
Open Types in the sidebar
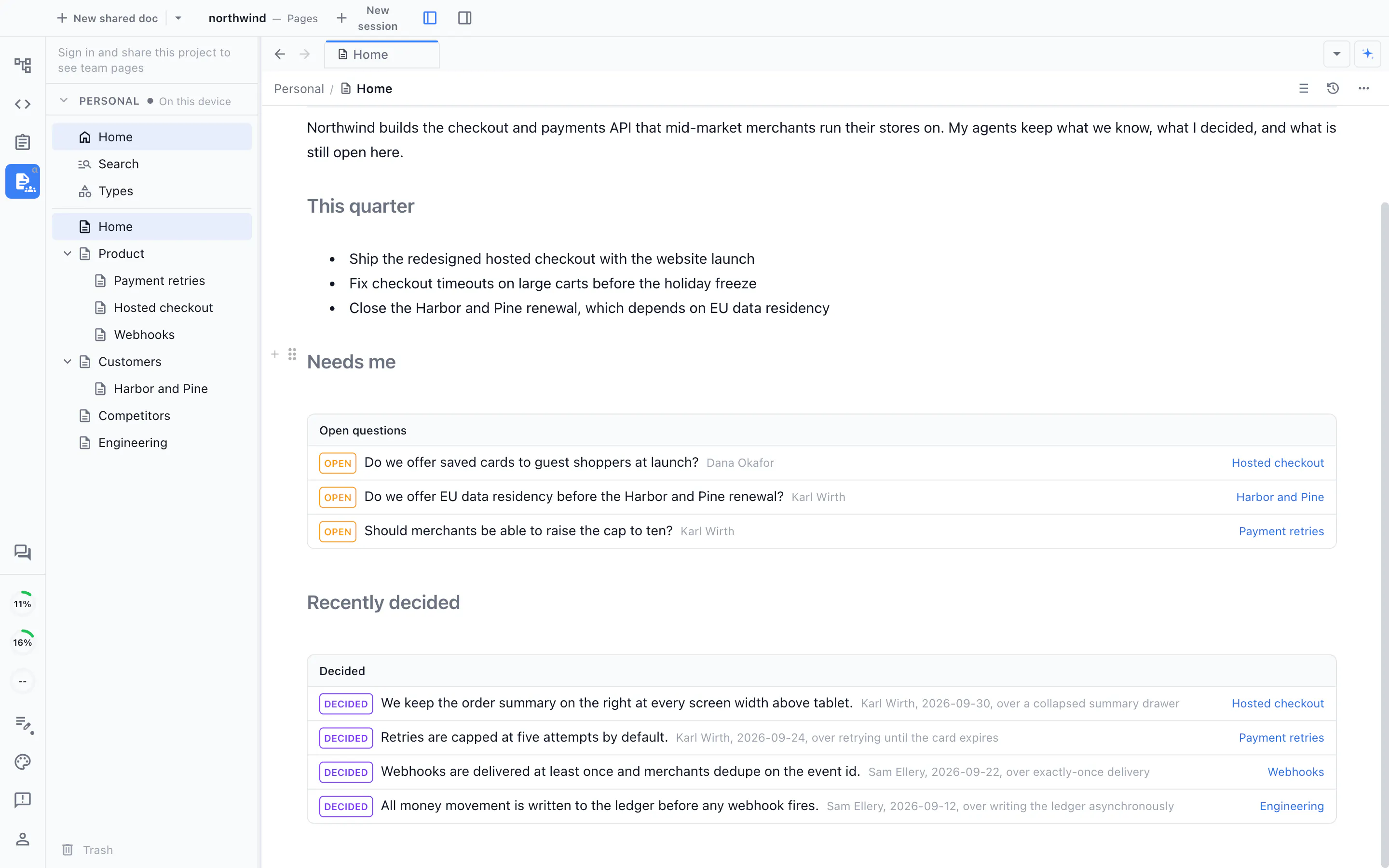[x=151, y=190]
